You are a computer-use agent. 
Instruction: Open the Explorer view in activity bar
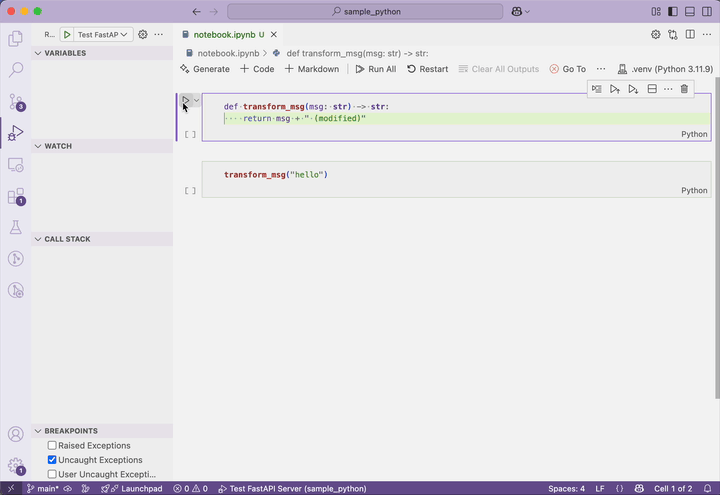(16, 39)
